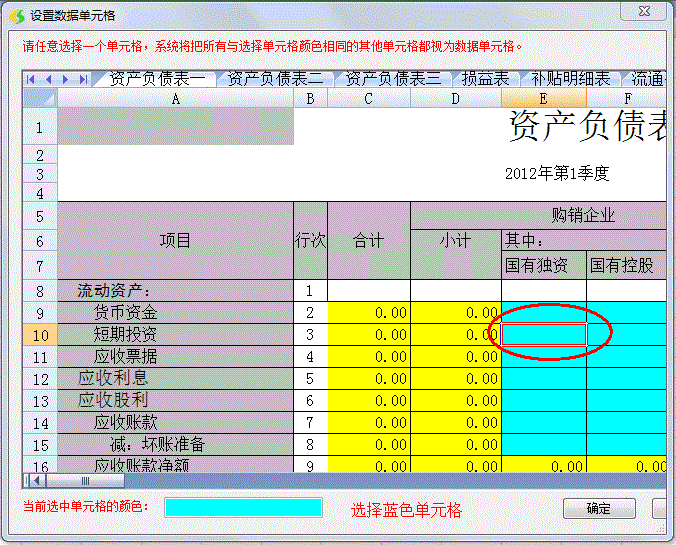The image size is (676, 545).
Task: Select row 8 header
Action: 40,291
